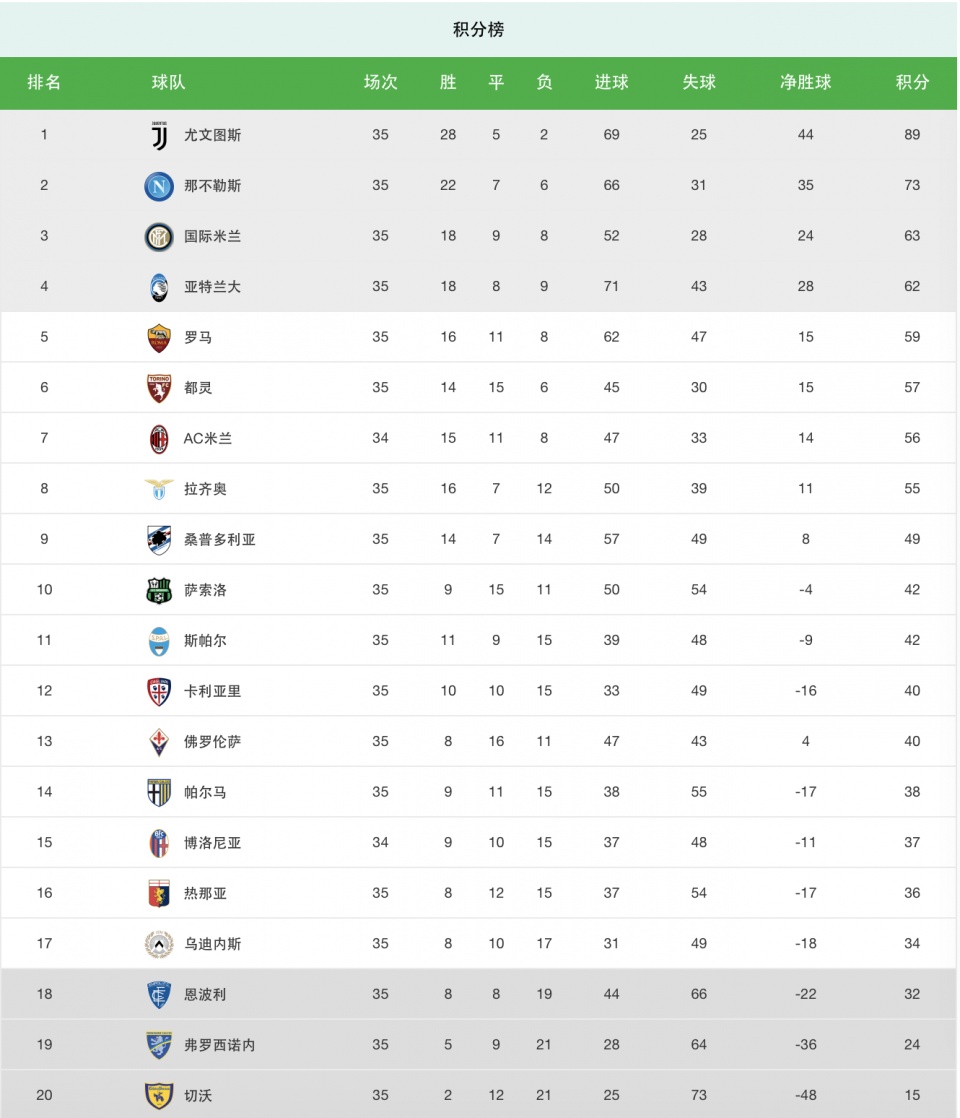This screenshot has width=960, height=1118.
Task: Sort table by 积分 column header
Action: tap(912, 83)
